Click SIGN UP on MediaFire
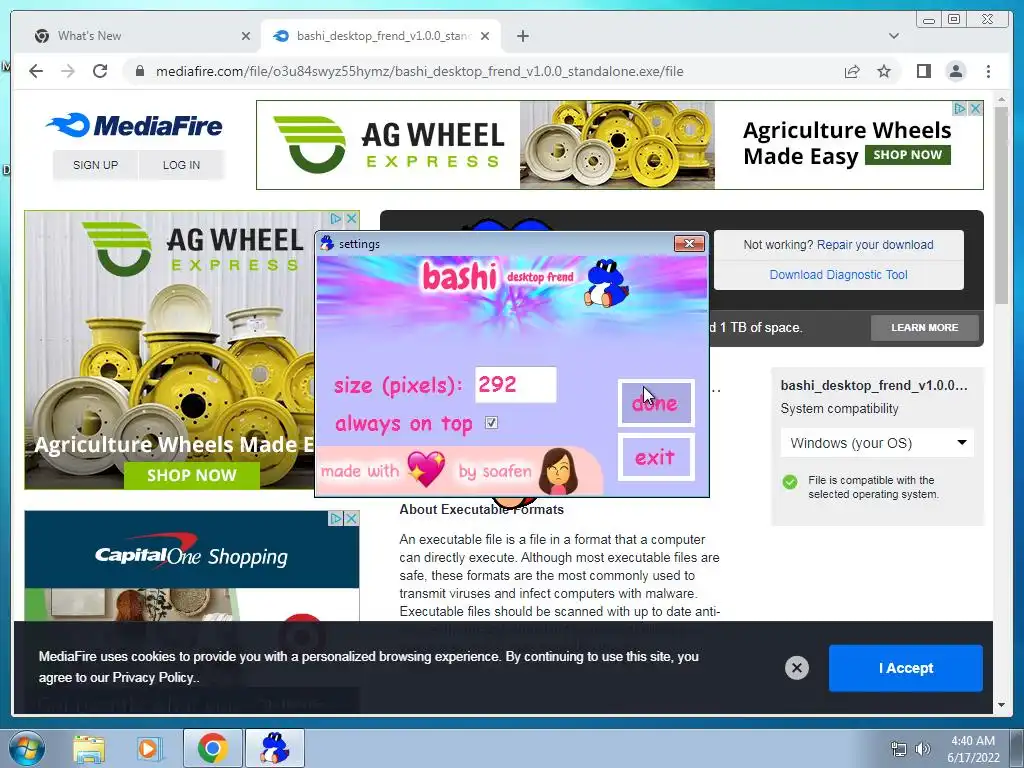 tap(95, 165)
